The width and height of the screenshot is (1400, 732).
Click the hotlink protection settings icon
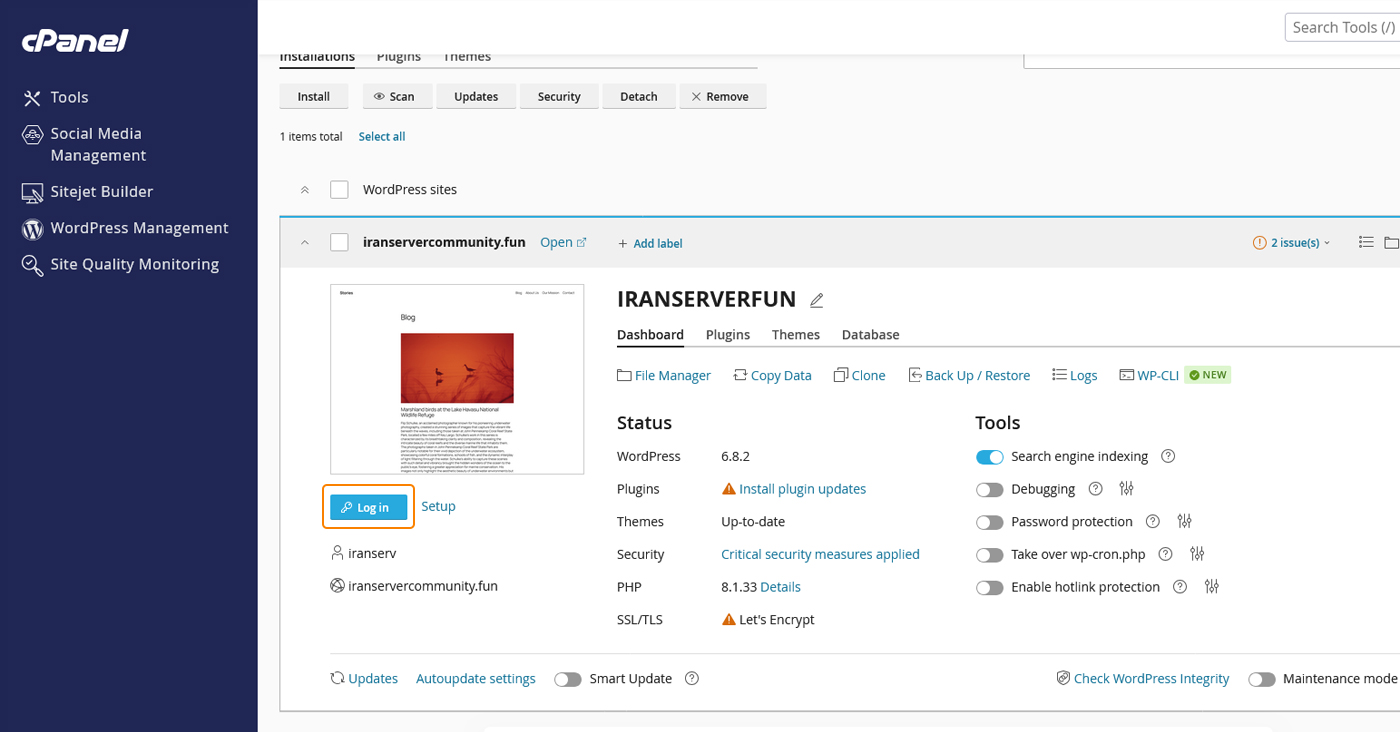[1212, 587]
